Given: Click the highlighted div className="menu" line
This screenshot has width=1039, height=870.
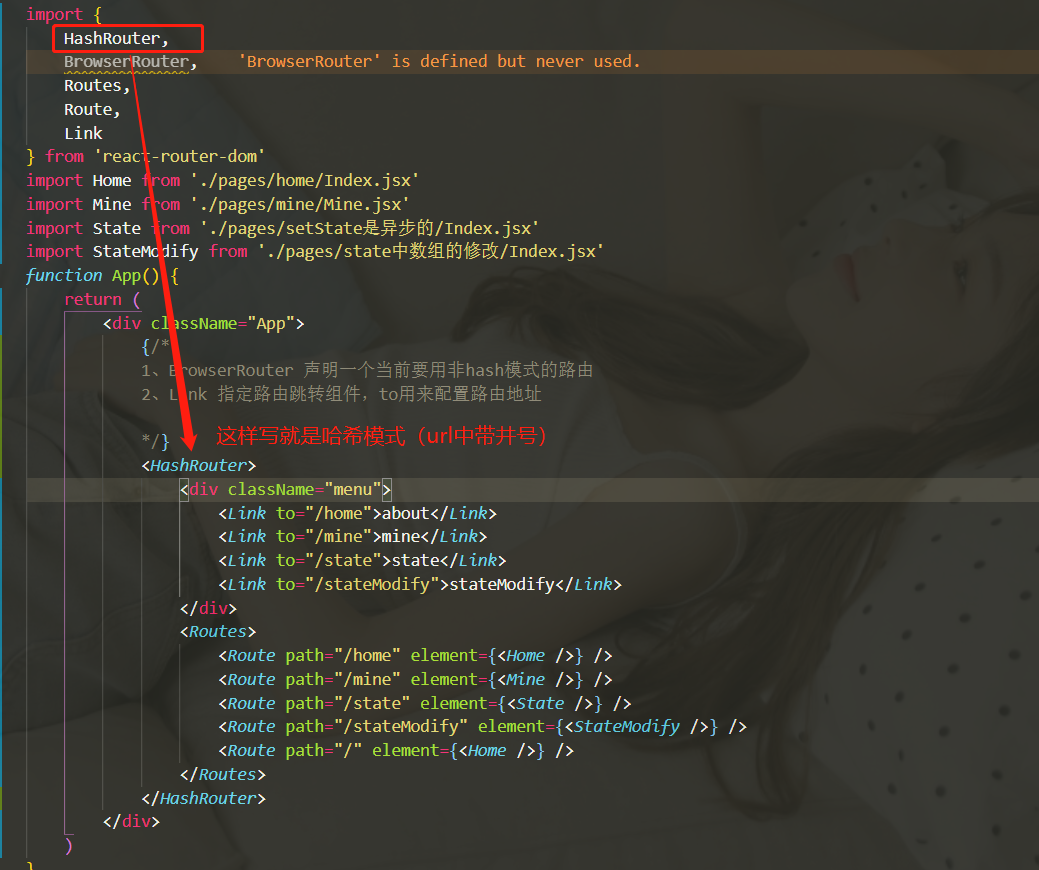Looking at the screenshot, I should [x=286, y=490].
